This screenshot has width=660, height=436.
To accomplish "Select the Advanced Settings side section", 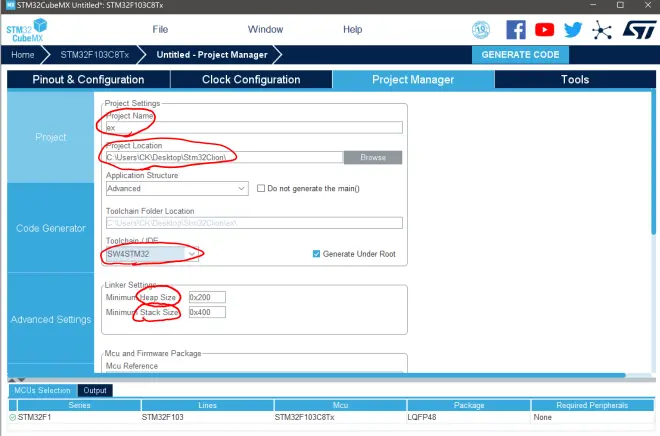I will point(51,319).
